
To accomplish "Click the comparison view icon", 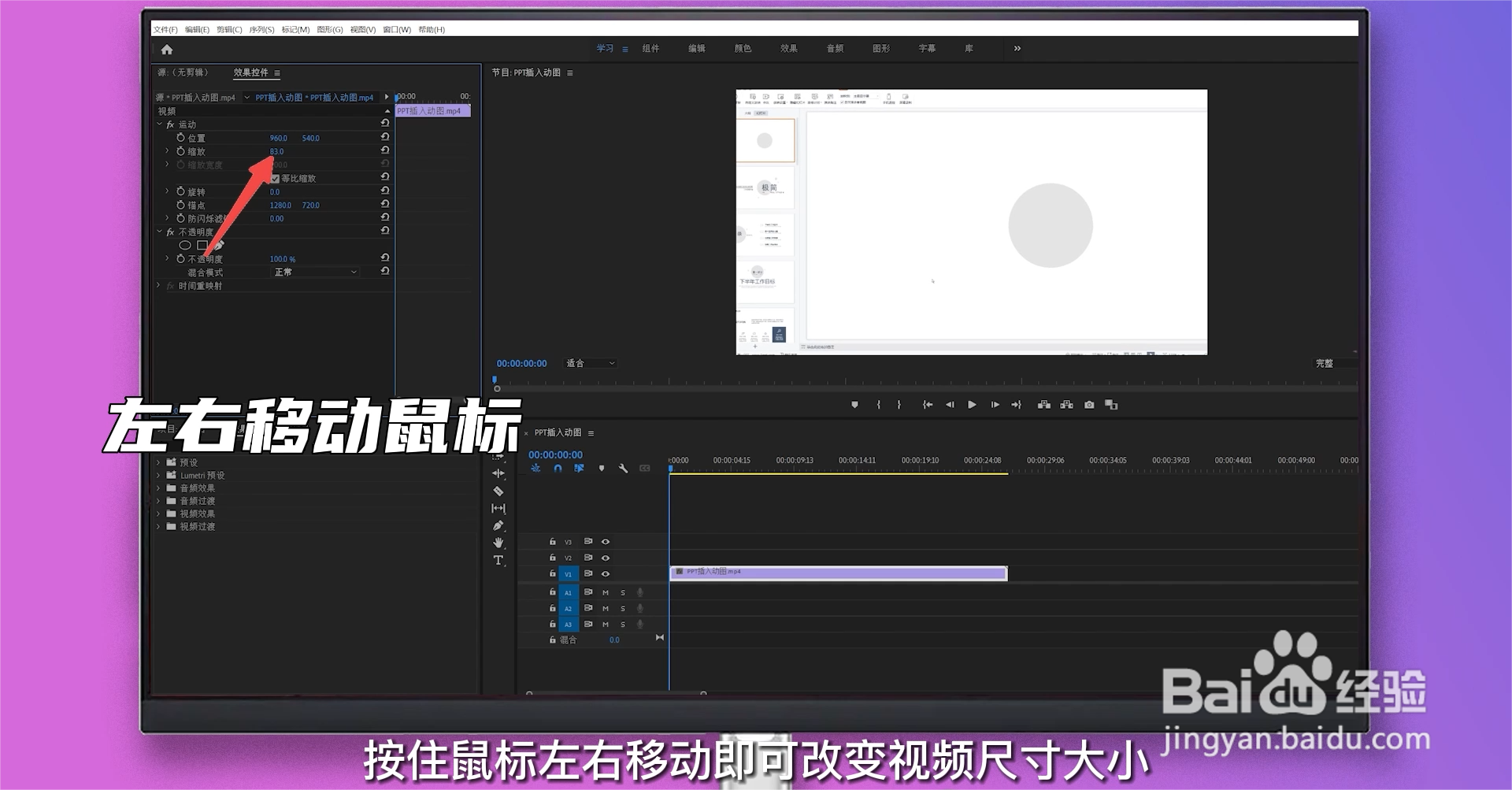I will 1111,405.
